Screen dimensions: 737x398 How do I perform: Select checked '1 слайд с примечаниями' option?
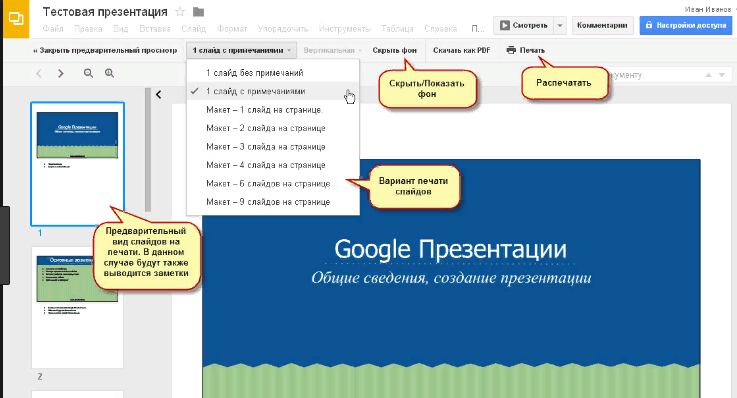273,91
